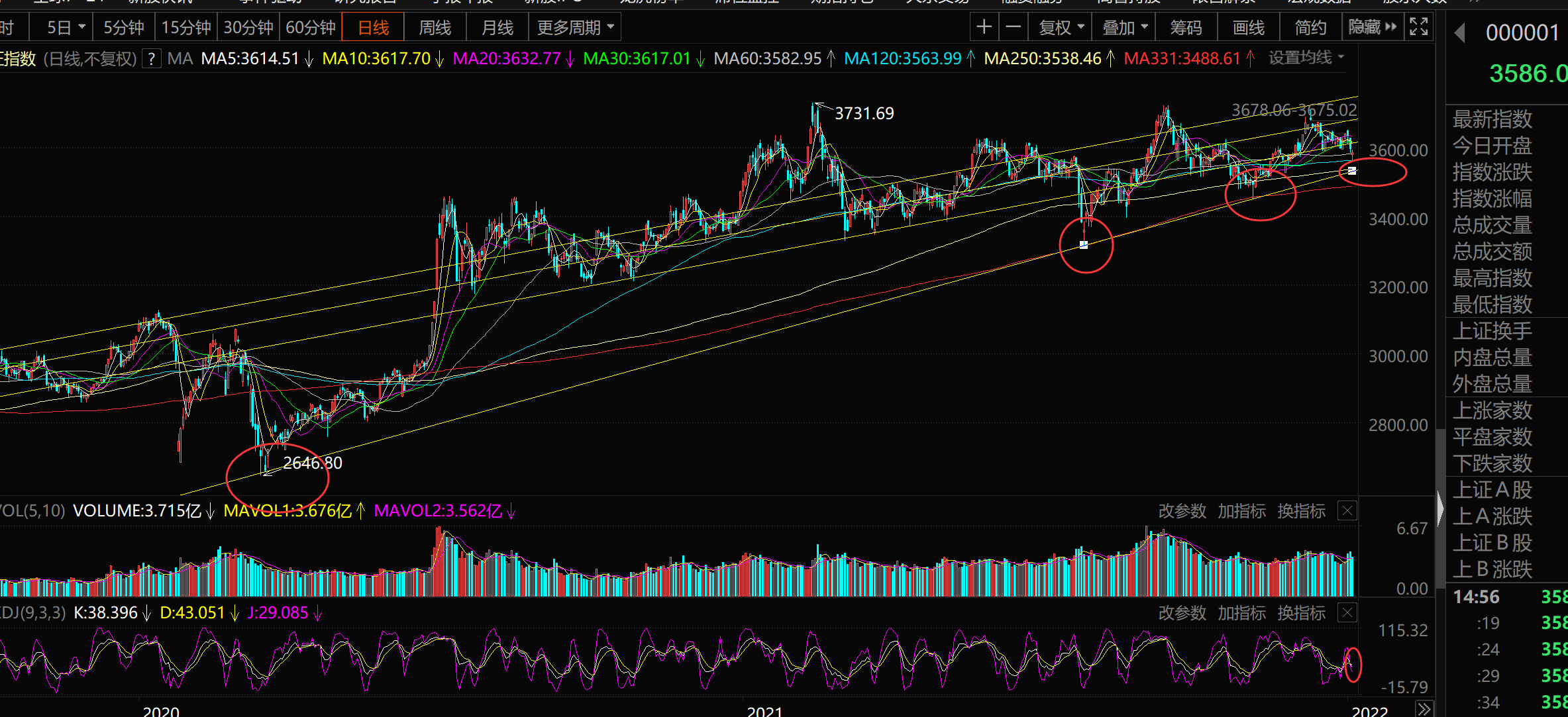Switch to the 周线 weekly tab
Screen dimensions: 1568x717
pos(435,27)
